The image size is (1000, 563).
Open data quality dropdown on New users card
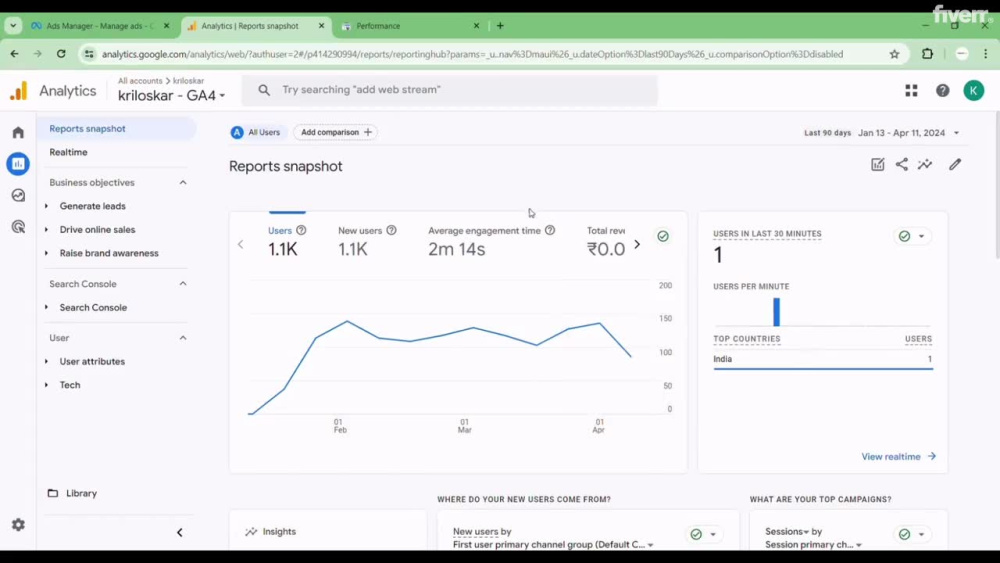713,534
